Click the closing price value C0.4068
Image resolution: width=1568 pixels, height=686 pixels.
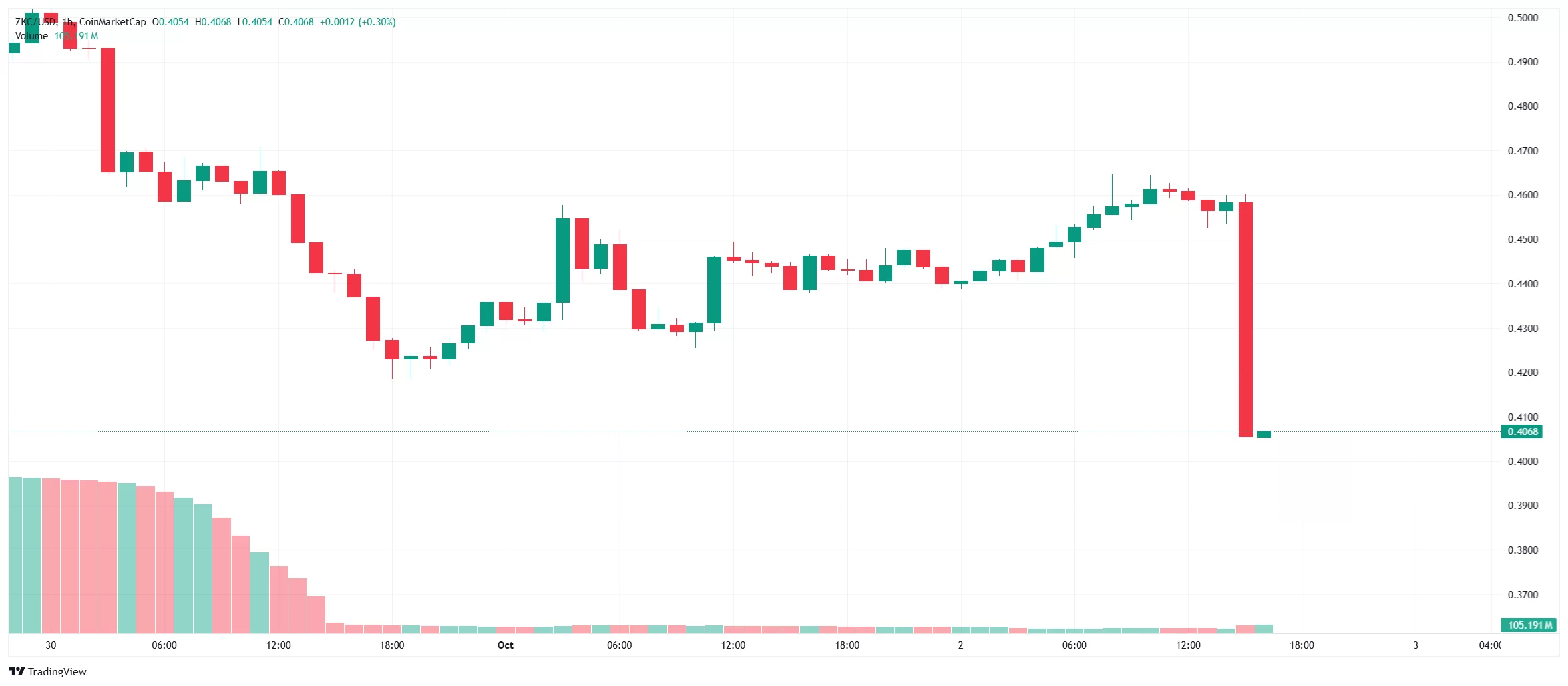click(x=295, y=22)
